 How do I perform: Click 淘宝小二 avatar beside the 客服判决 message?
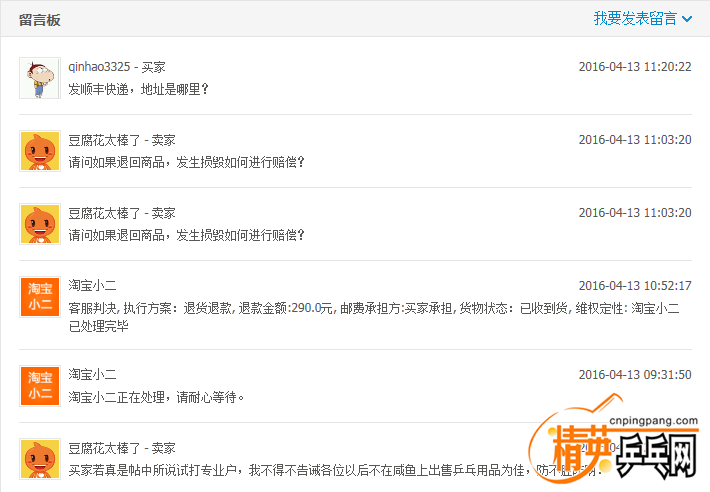tap(40, 297)
